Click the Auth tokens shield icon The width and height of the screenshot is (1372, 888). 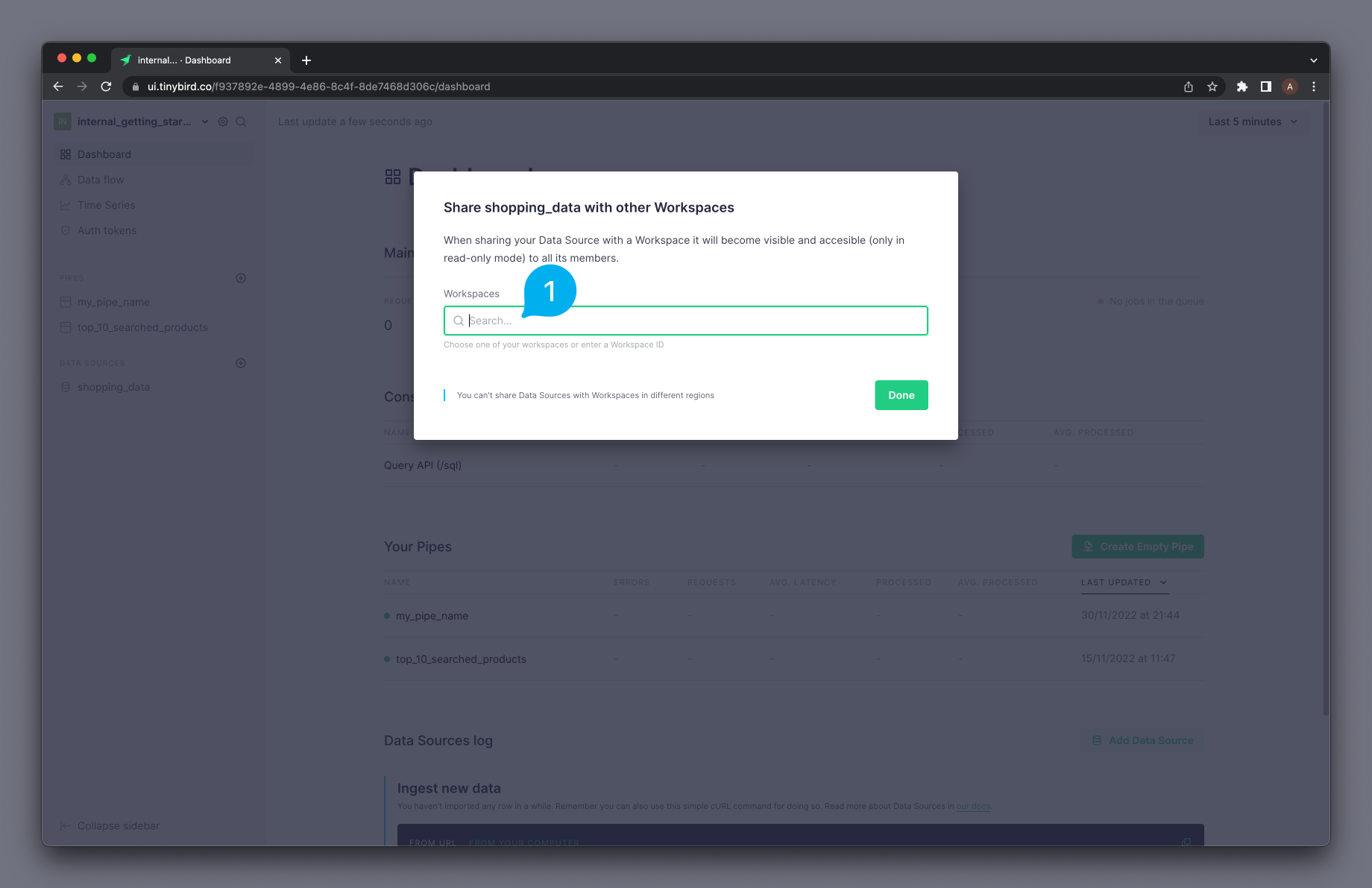66,230
